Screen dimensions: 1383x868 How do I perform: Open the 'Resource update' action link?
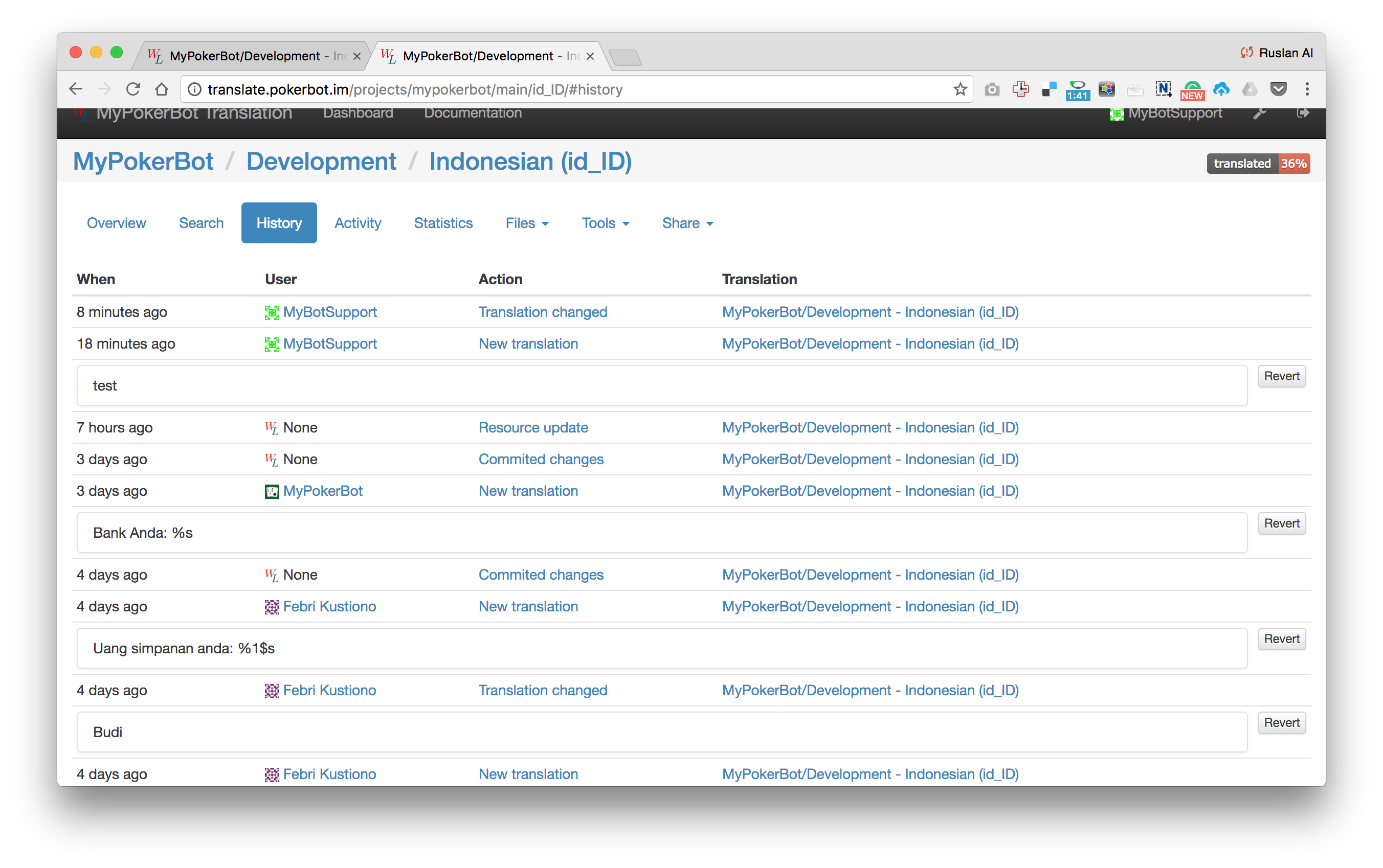533,428
